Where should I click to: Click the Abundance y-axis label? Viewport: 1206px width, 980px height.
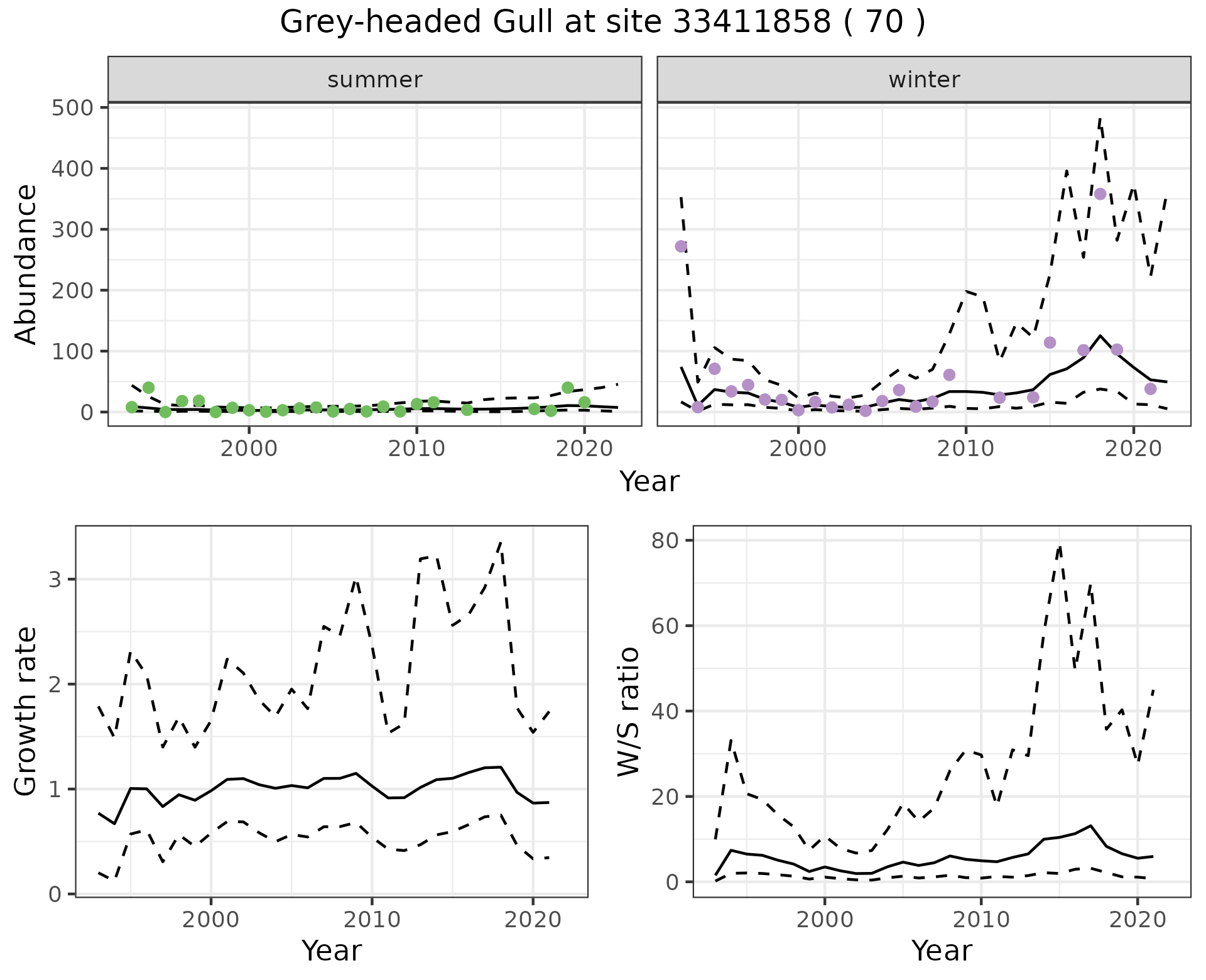26,264
